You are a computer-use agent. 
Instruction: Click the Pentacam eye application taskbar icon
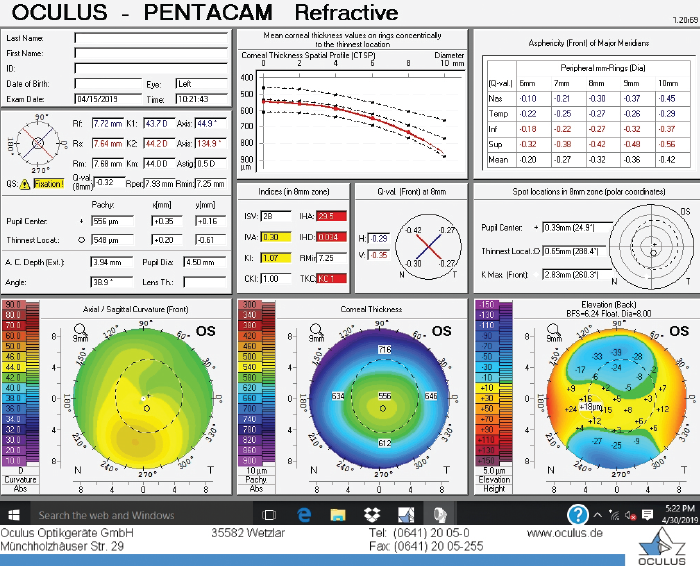pyautogui.click(x=440, y=515)
